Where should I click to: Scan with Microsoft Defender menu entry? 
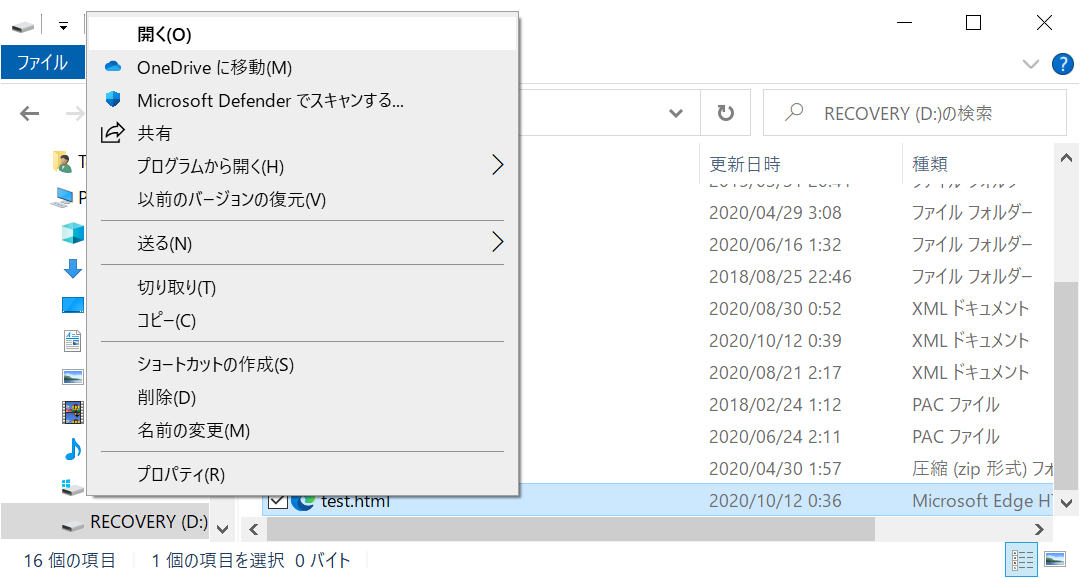(x=302, y=101)
